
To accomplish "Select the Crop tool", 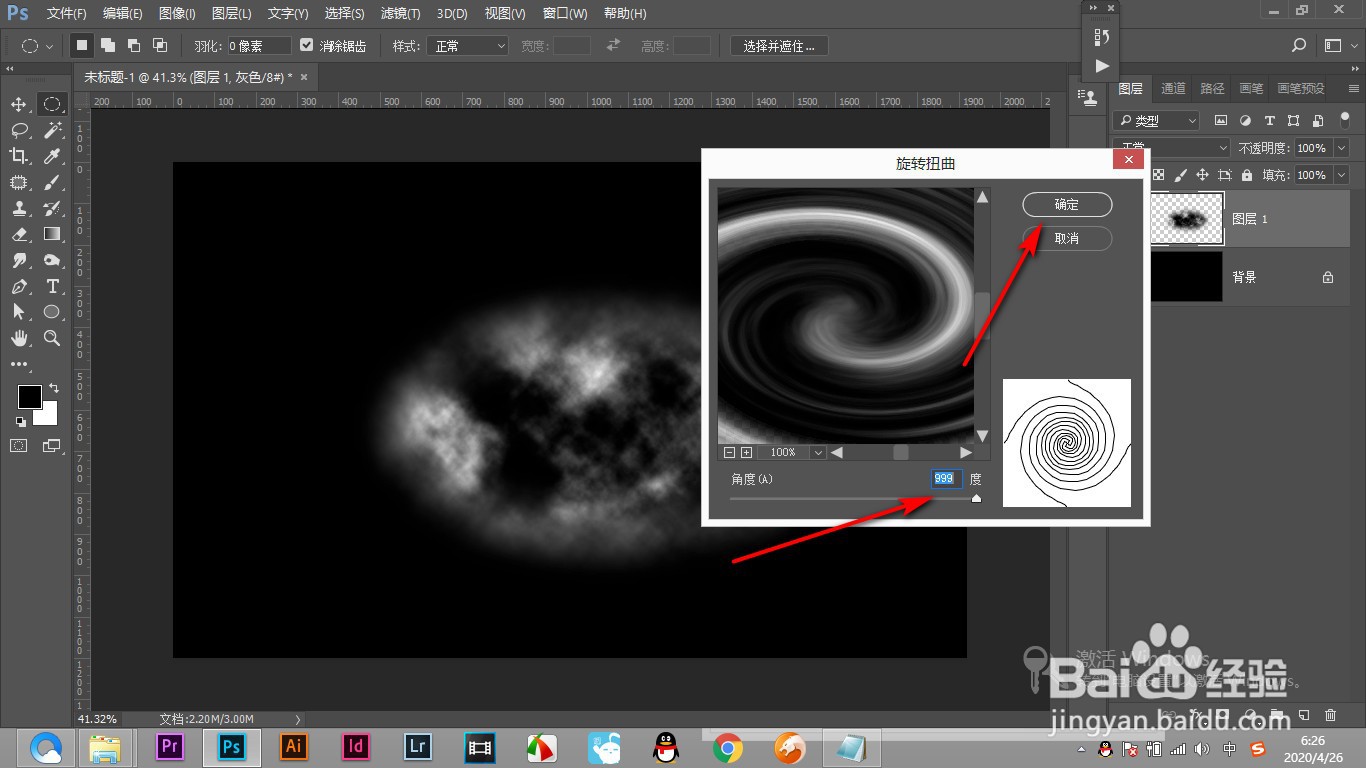I will [18, 156].
